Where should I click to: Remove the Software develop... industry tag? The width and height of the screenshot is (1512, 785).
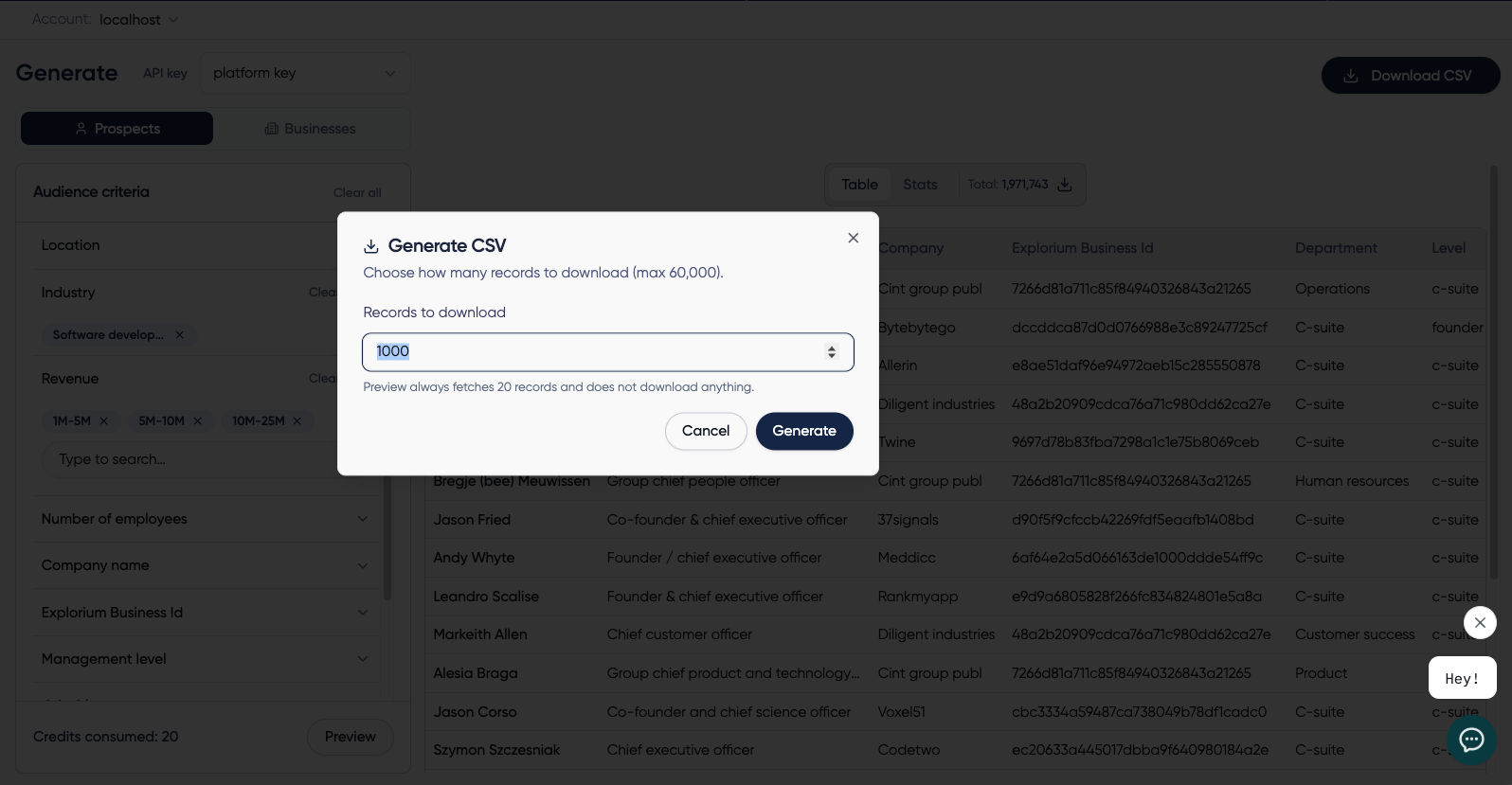[179, 335]
